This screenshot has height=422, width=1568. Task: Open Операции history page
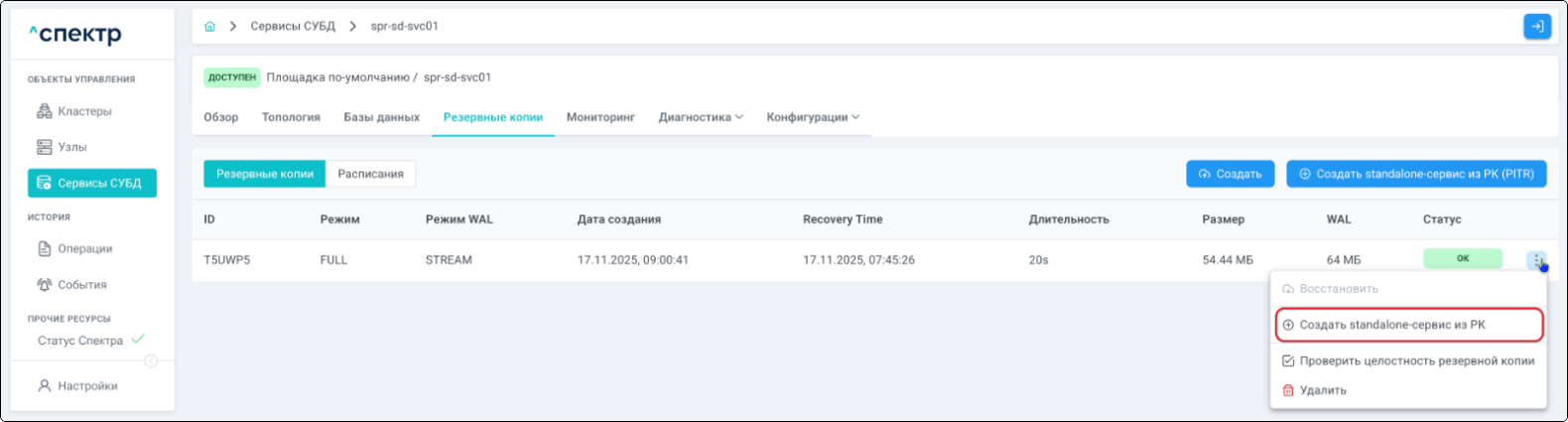[84, 248]
